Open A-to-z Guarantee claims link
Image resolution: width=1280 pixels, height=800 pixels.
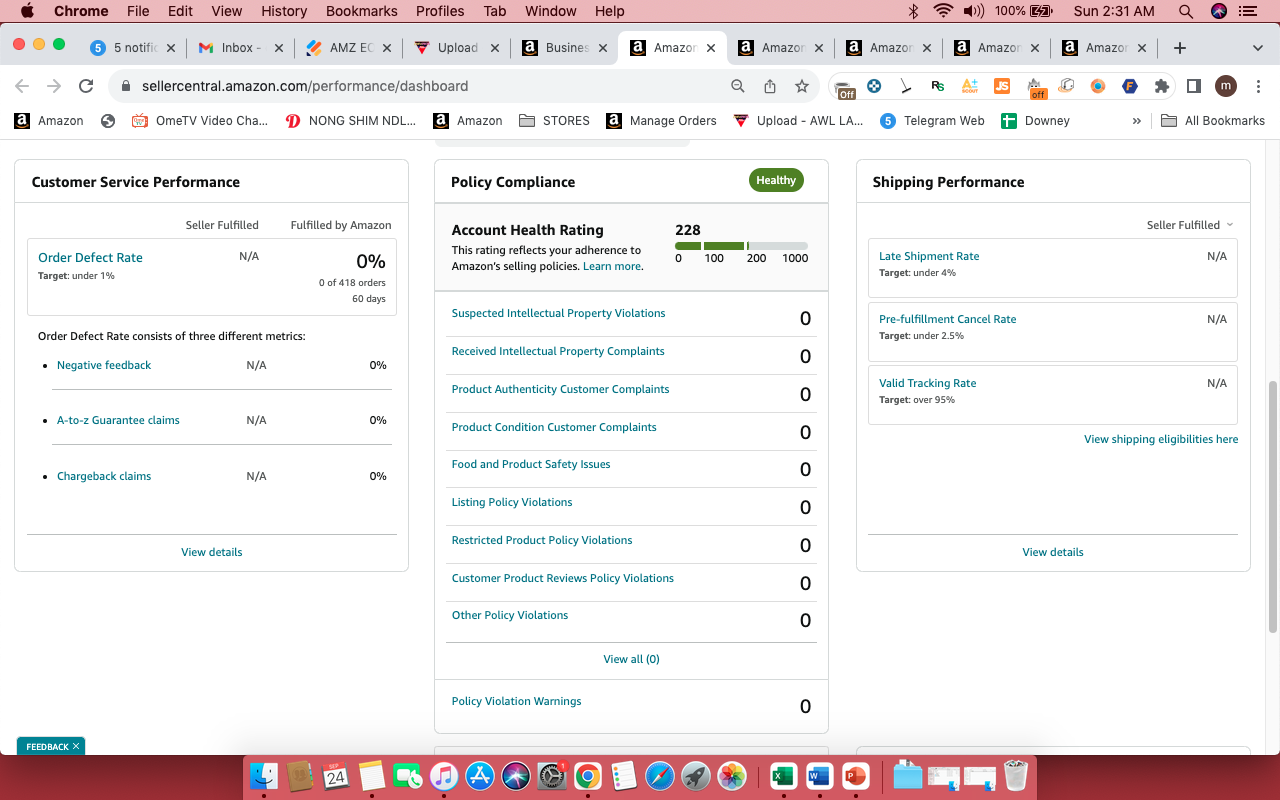tap(118, 420)
